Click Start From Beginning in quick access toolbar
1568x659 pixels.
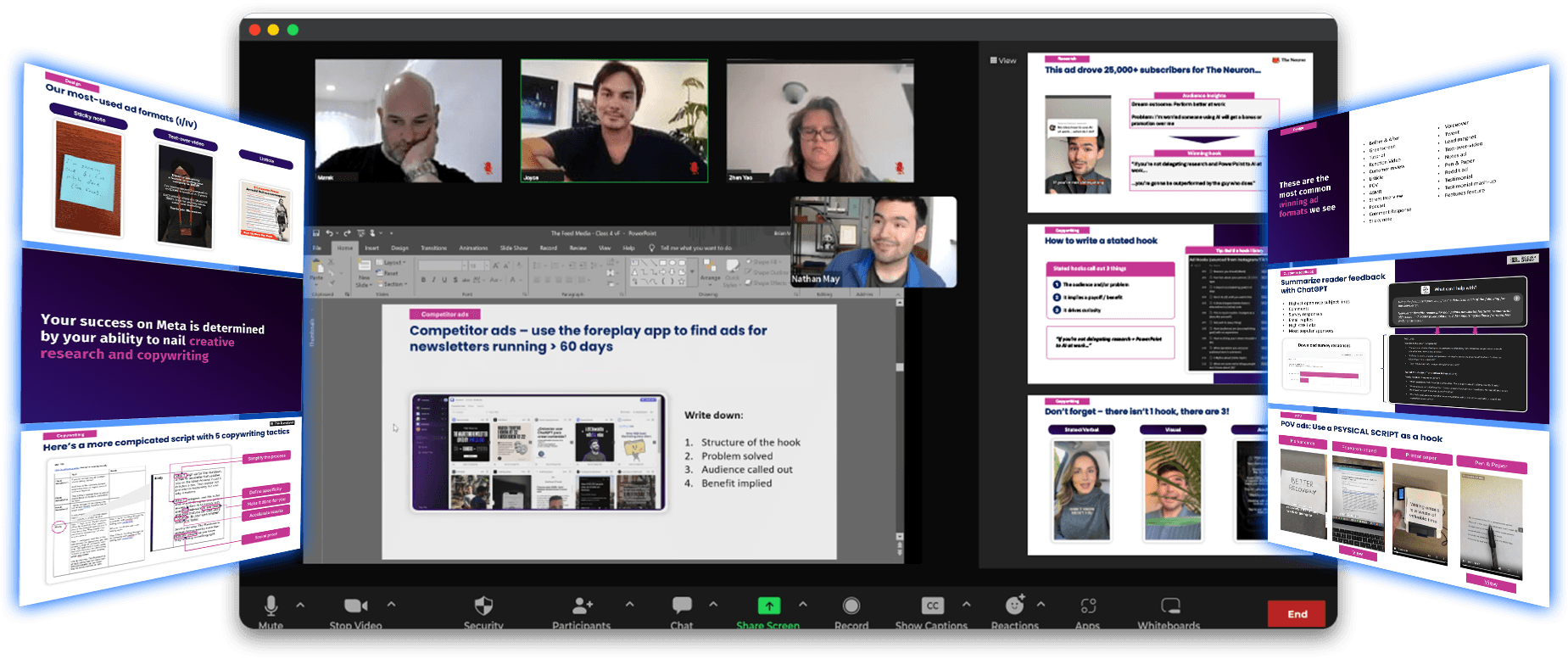tap(360, 233)
